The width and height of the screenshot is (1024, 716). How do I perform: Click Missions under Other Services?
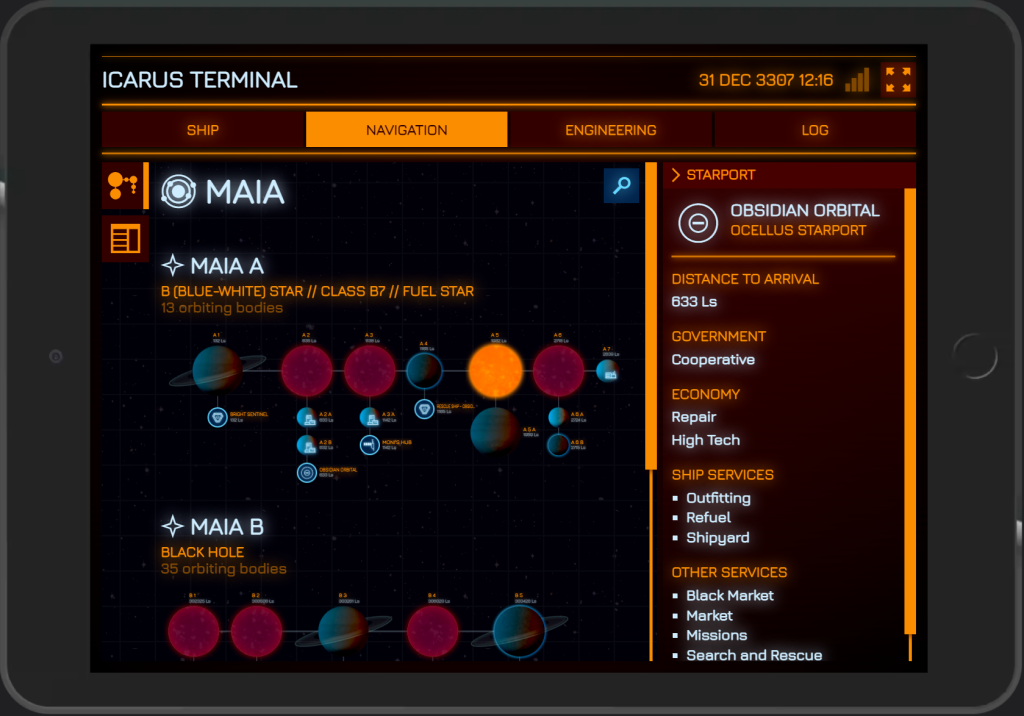(x=716, y=635)
